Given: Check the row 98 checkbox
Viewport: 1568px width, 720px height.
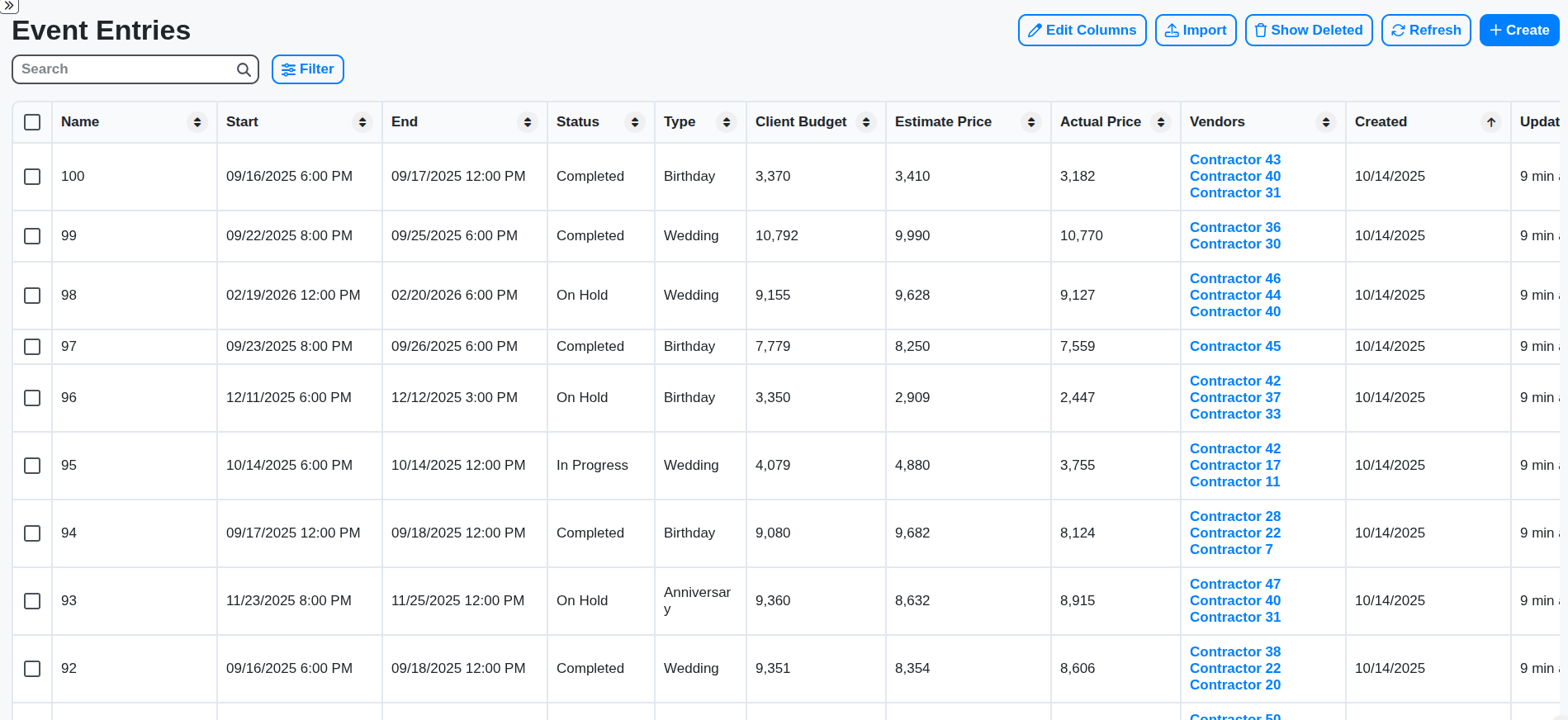Looking at the screenshot, I should (x=32, y=296).
